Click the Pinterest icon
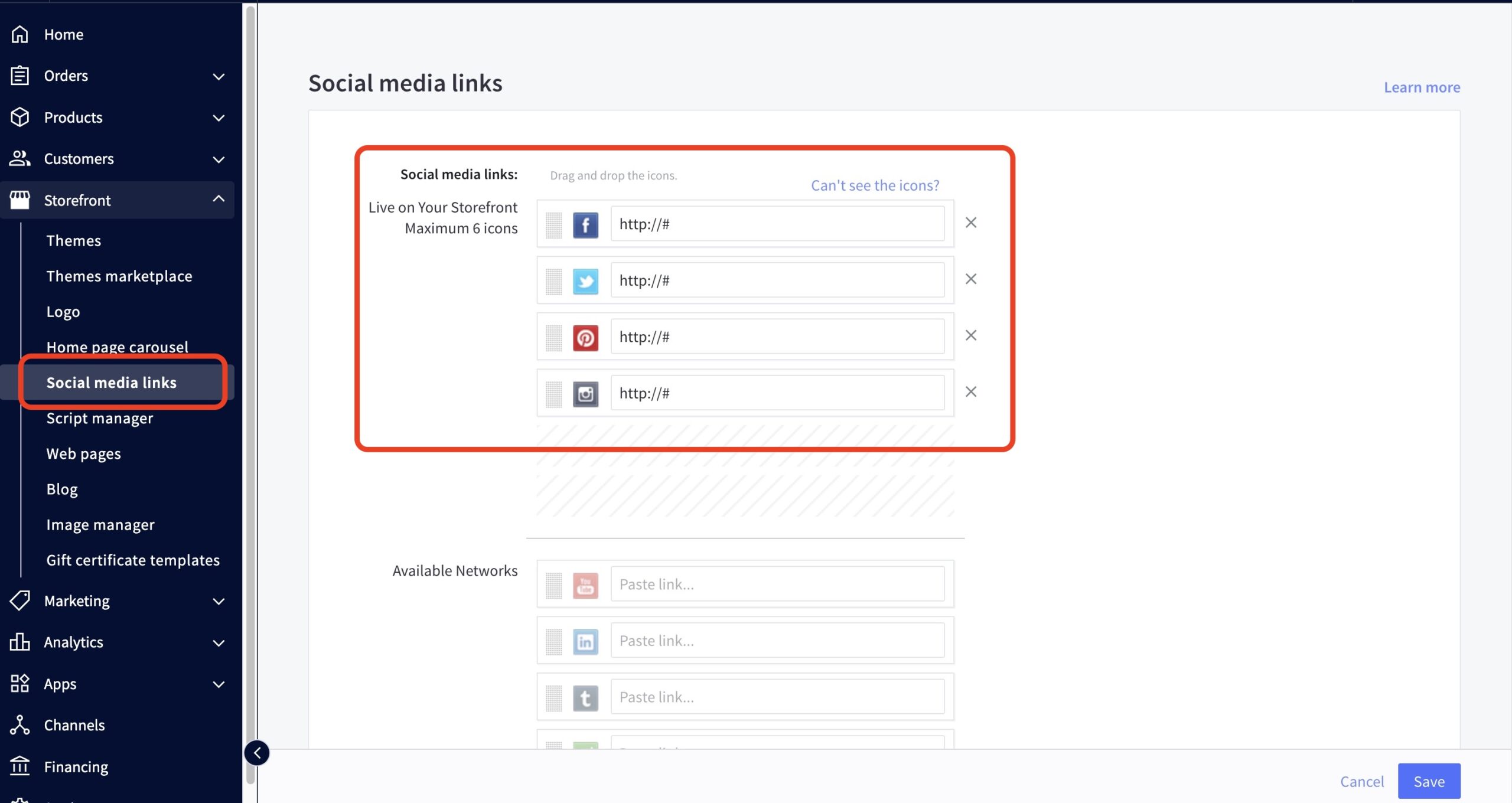The width and height of the screenshot is (1512, 803). coord(585,338)
